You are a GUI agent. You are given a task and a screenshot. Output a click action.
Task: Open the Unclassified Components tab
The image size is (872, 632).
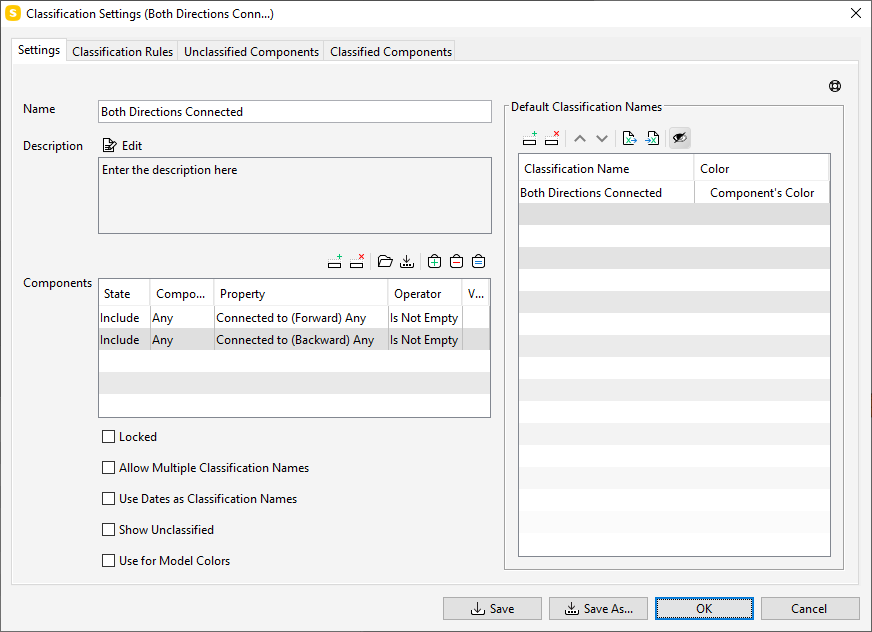251,52
